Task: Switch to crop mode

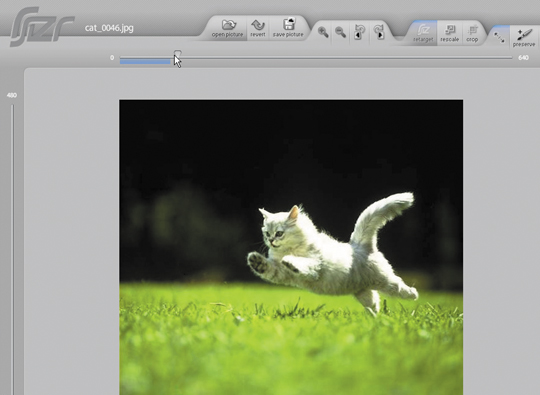Action: pos(472,33)
